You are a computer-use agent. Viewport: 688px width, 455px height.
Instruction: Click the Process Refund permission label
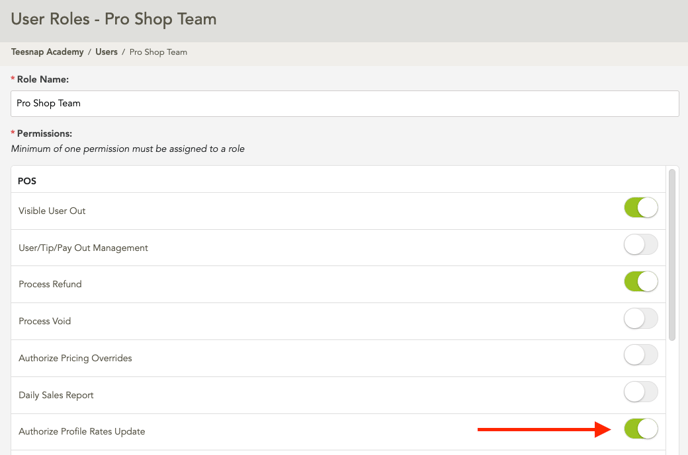click(x=50, y=284)
